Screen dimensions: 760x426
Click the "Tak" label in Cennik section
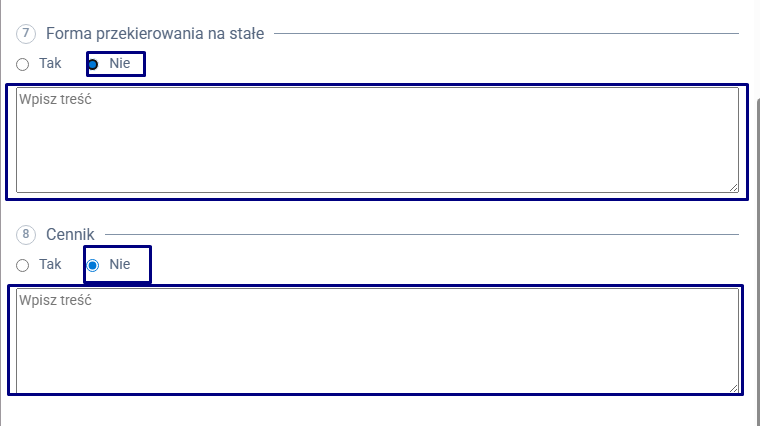coord(50,265)
